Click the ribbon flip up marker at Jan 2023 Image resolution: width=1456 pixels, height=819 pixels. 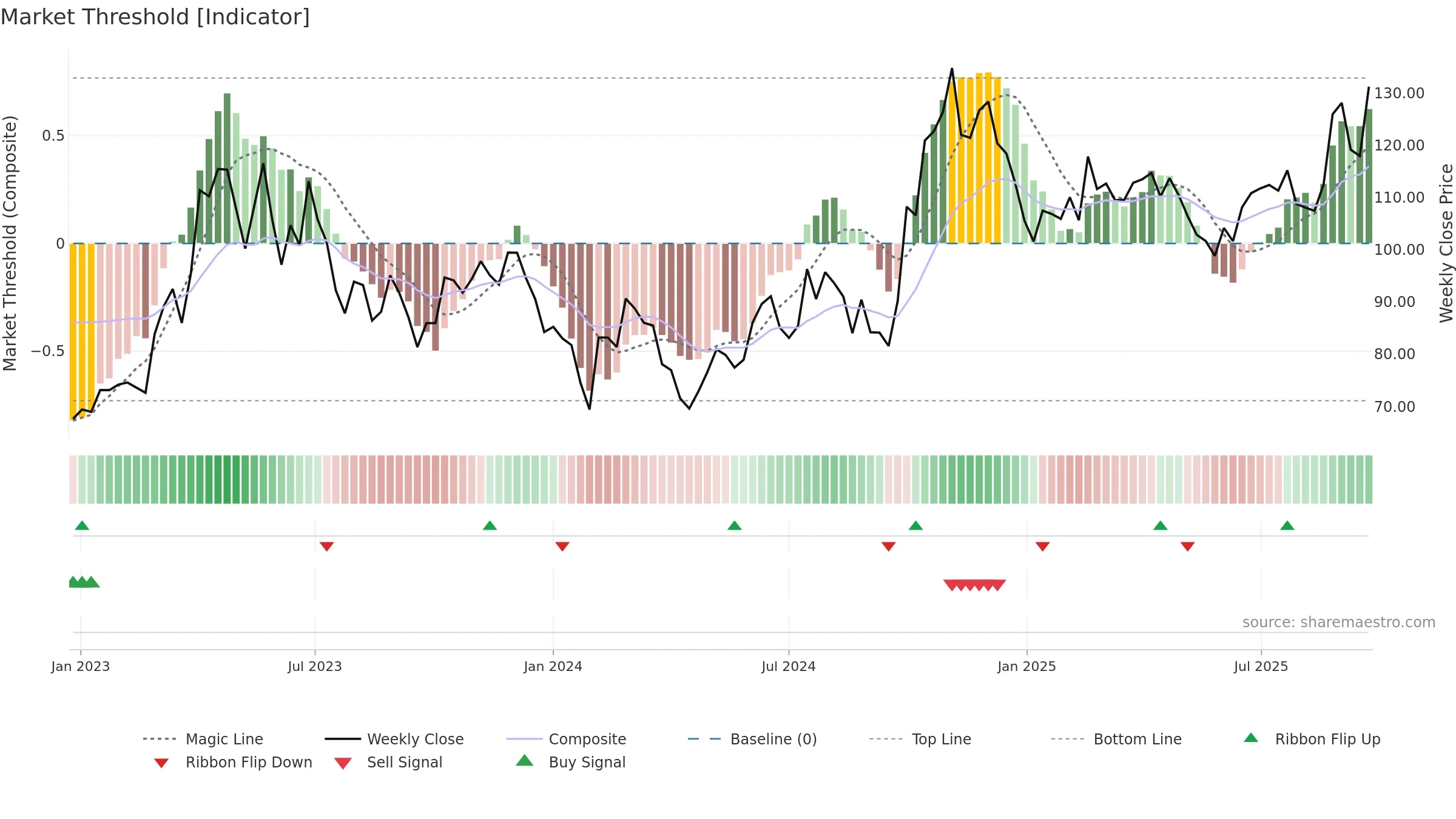tap(82, 525)
